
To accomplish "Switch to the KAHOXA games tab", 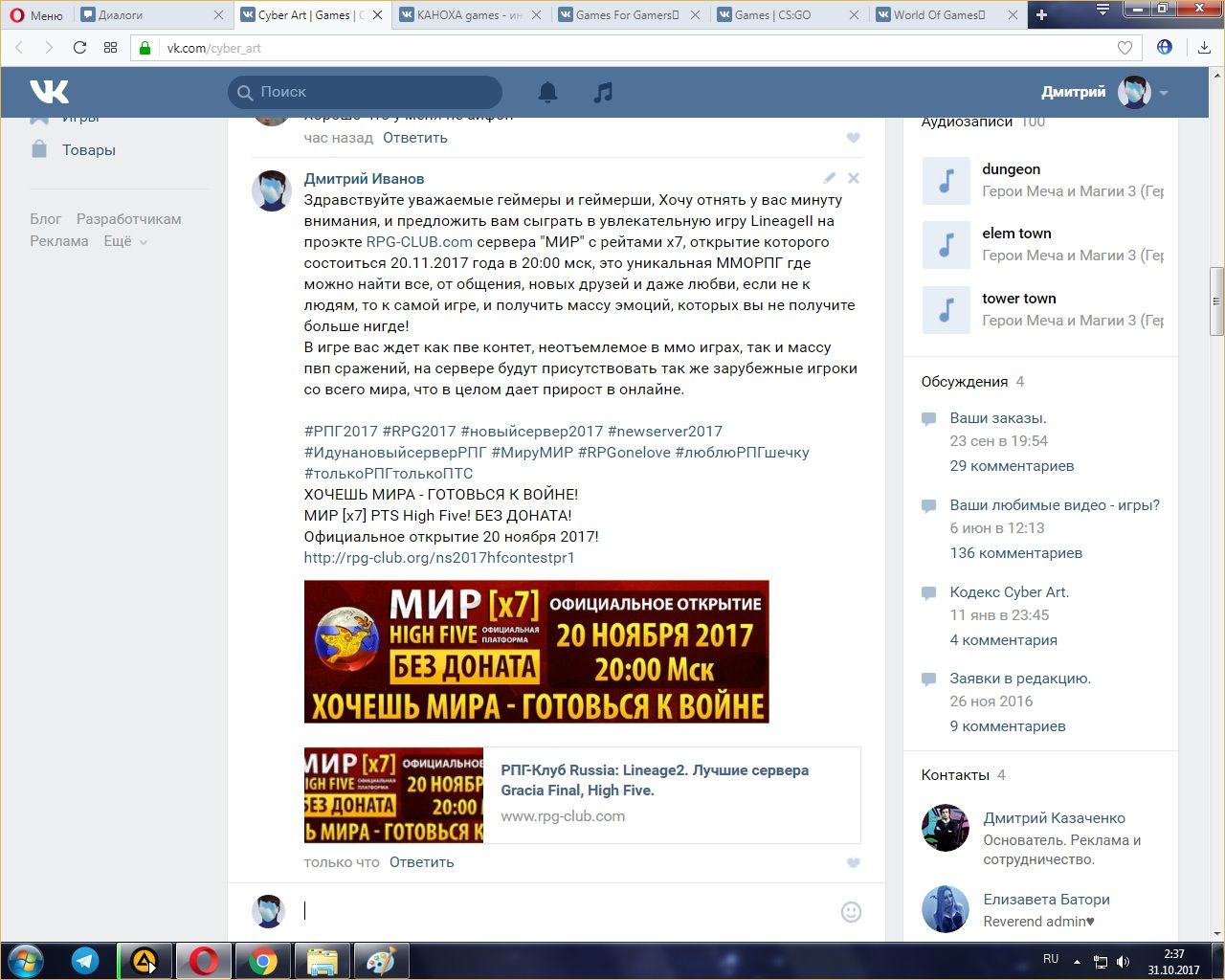I will coord(470,15).
